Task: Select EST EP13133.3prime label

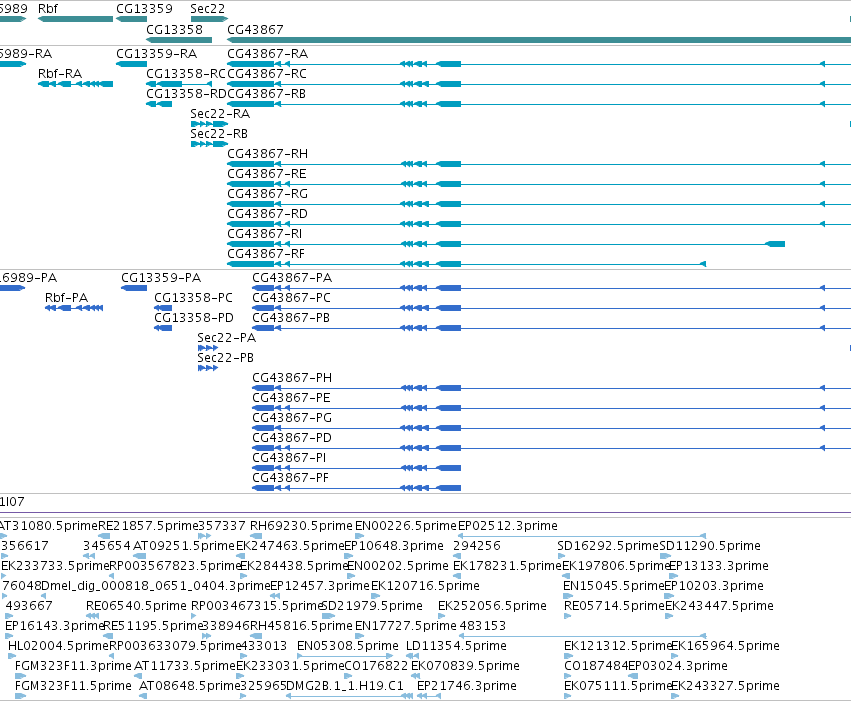Action: [719, 566]
